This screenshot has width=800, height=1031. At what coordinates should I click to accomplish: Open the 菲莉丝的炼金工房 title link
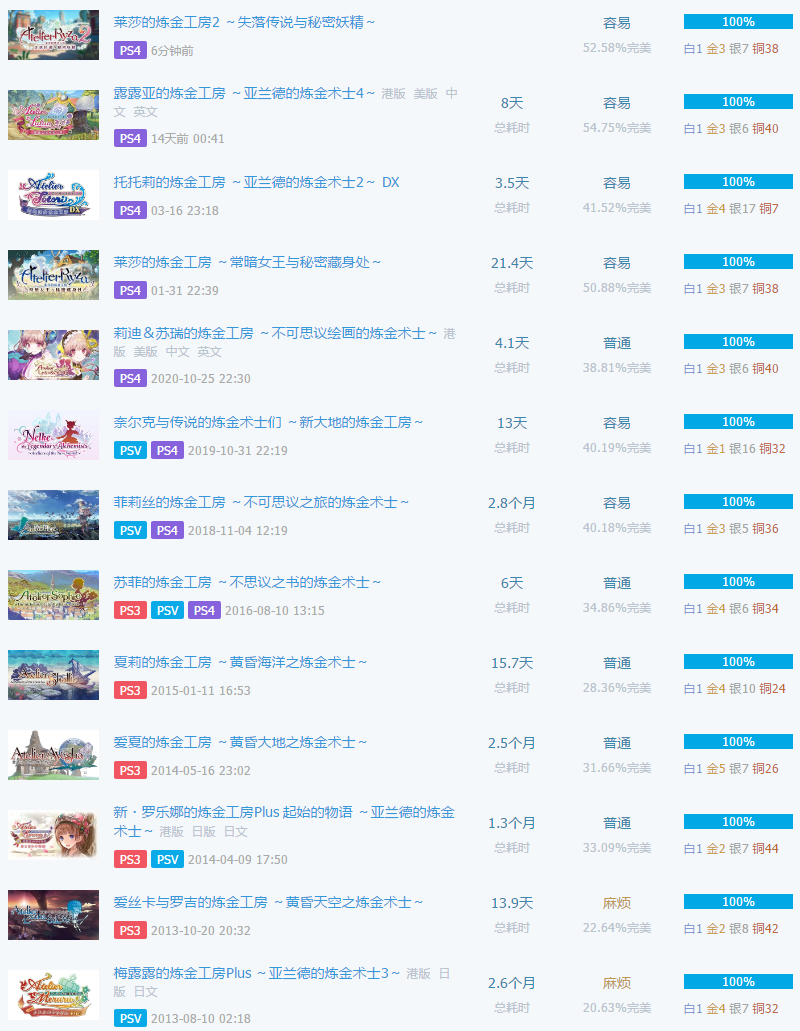click(262, 502)
